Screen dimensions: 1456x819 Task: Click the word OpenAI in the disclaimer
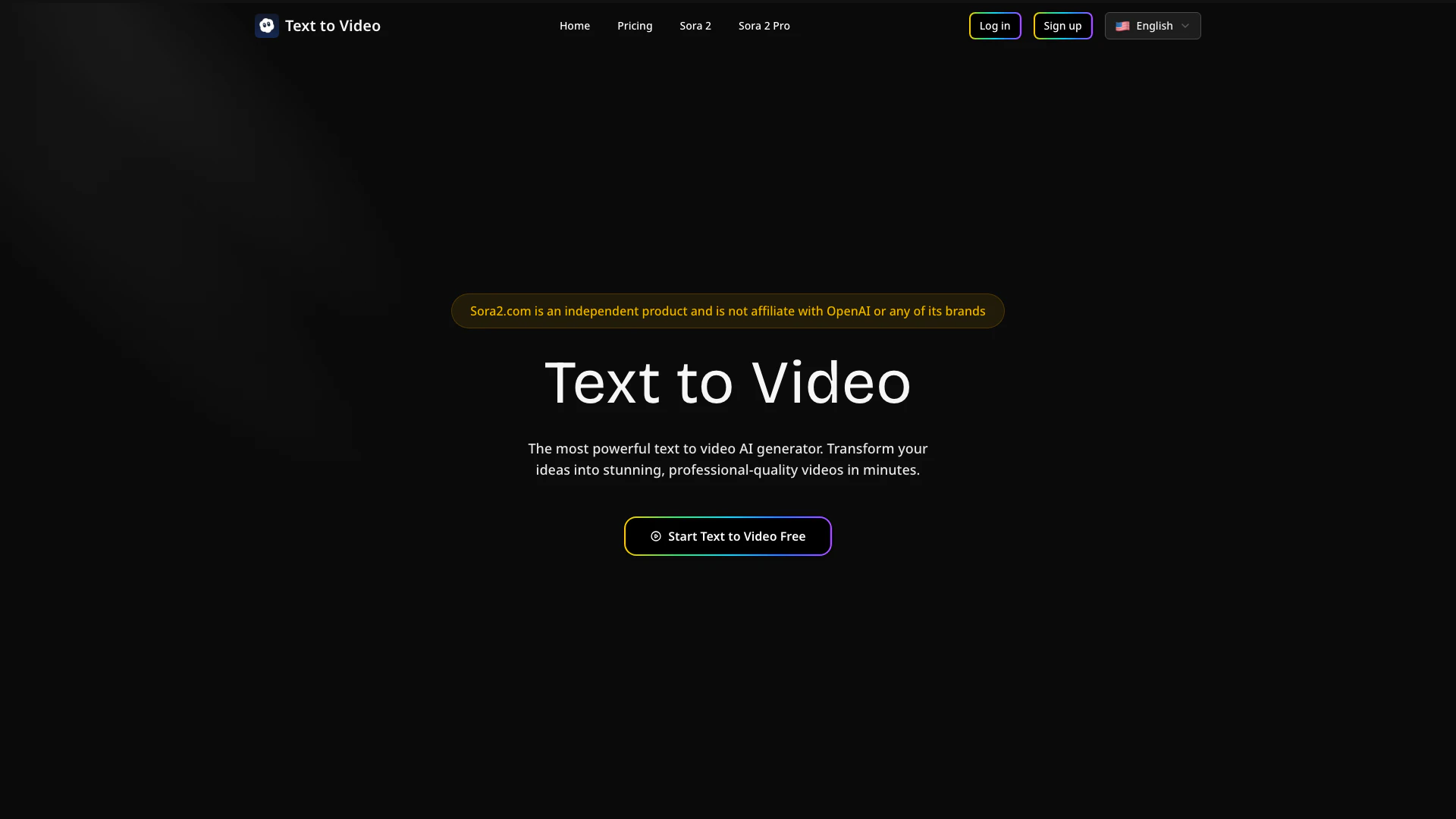(848, 311)
